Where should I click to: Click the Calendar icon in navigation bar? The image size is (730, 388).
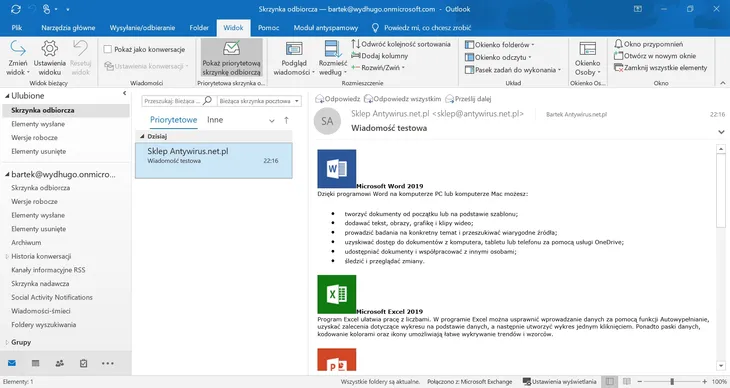pyautogui.click(x=35, y=363)
